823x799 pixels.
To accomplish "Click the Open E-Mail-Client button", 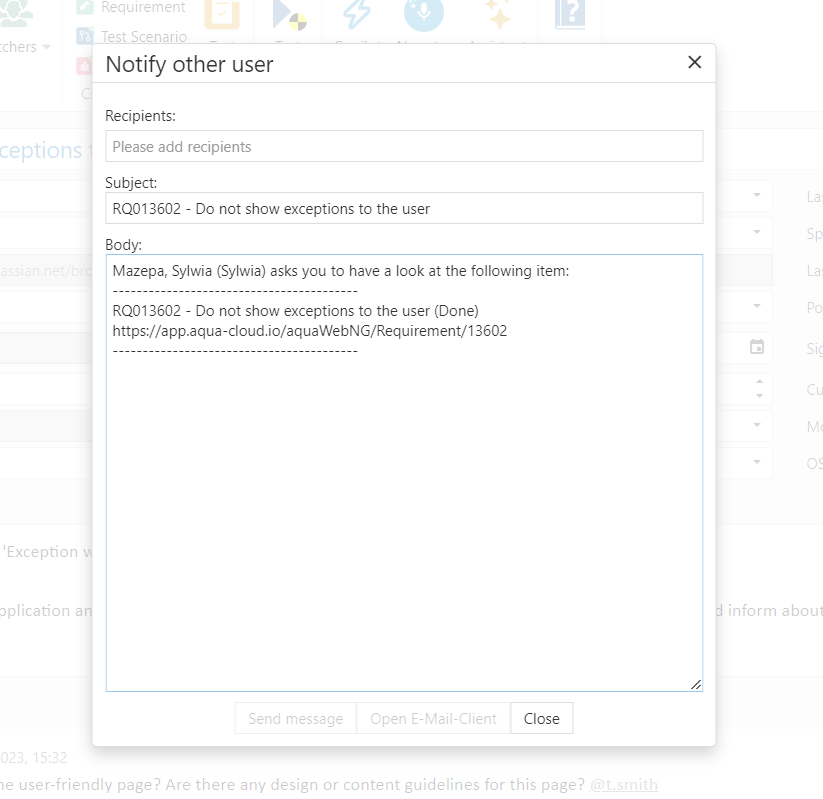I will click(x=432, y=718).
